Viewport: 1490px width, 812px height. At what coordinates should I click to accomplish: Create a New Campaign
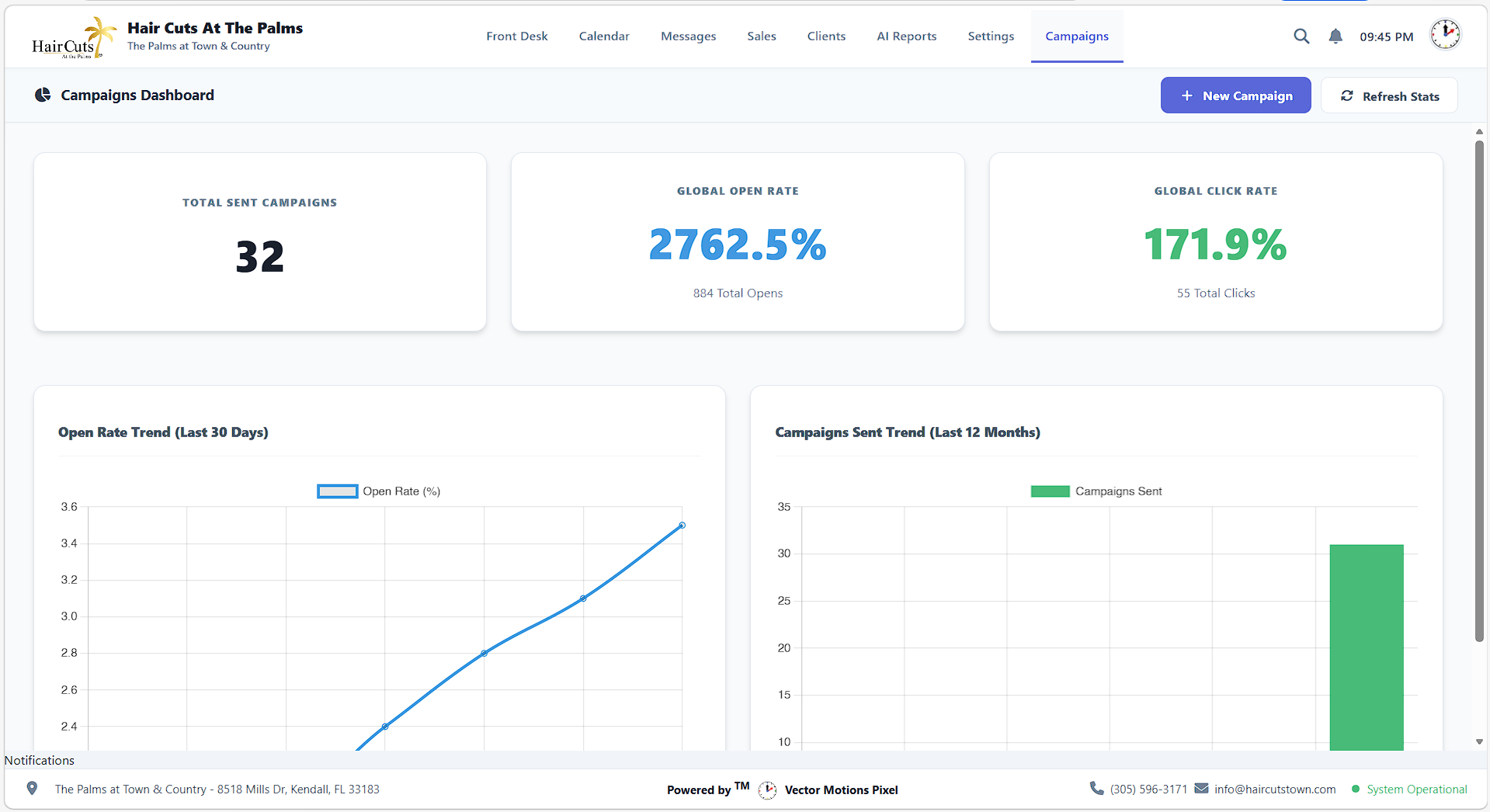pos(1235,95)
